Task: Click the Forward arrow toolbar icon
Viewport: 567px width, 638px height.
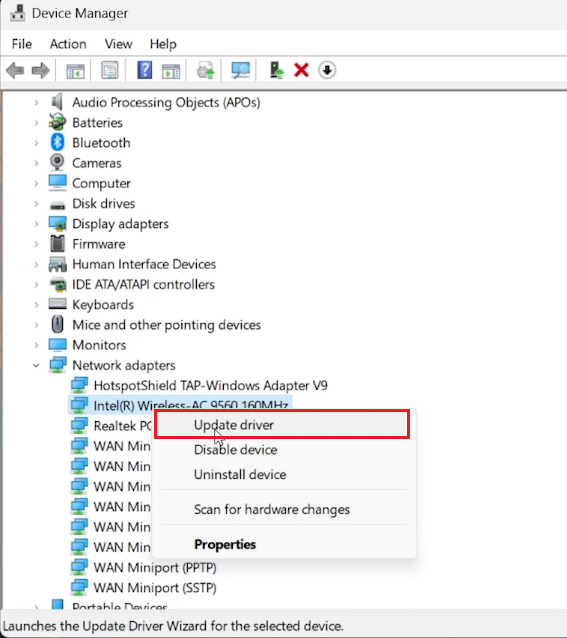Action: [x=40, y=70]
